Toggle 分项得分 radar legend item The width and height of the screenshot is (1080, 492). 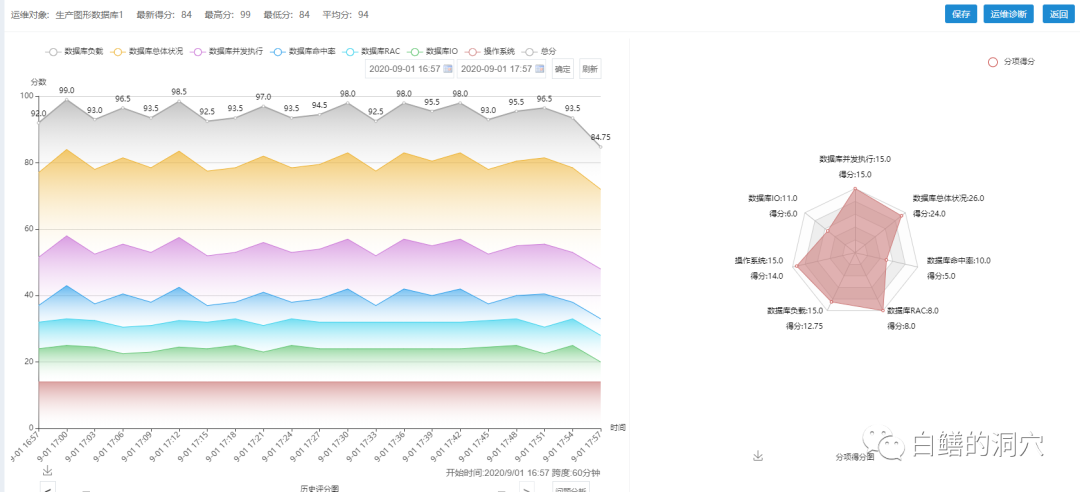click(1011, 62)
